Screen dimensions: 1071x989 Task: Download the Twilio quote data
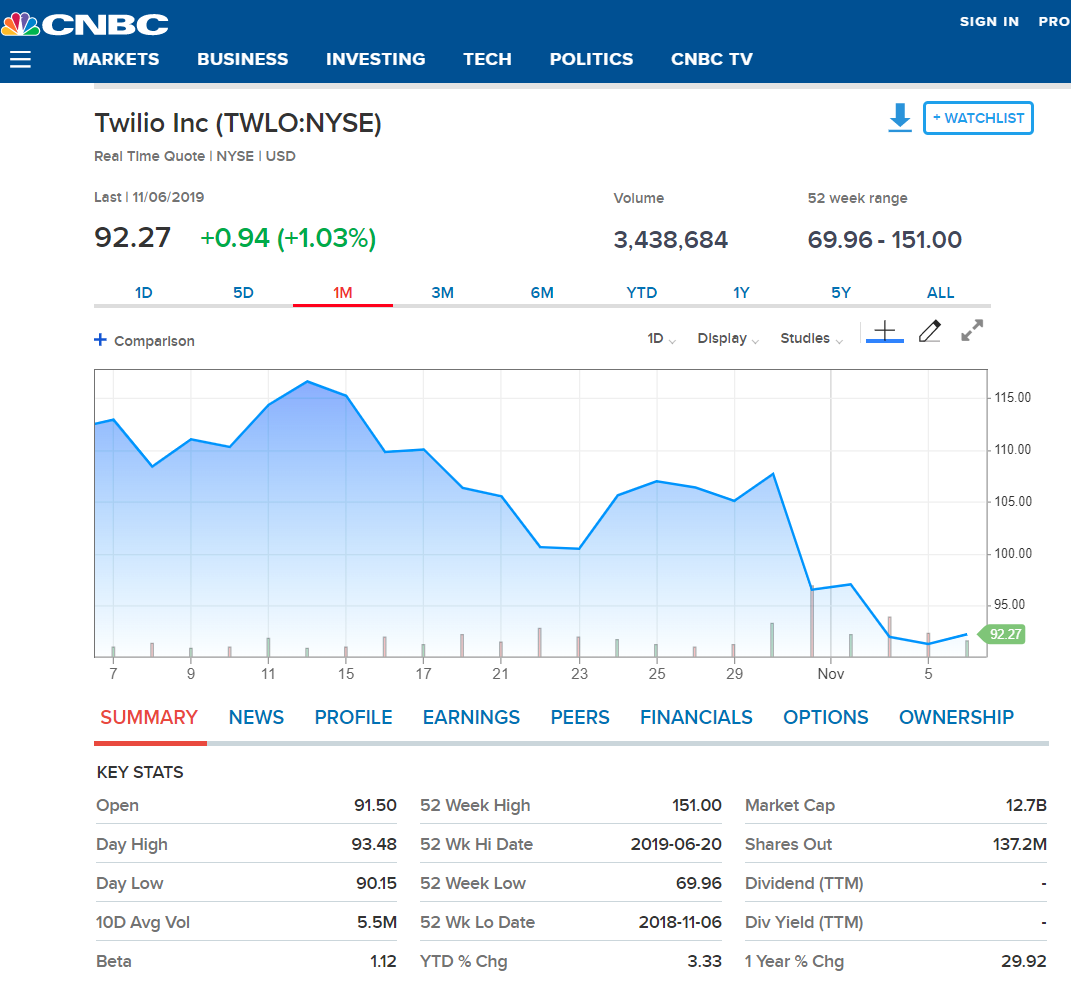click(900, 117)
